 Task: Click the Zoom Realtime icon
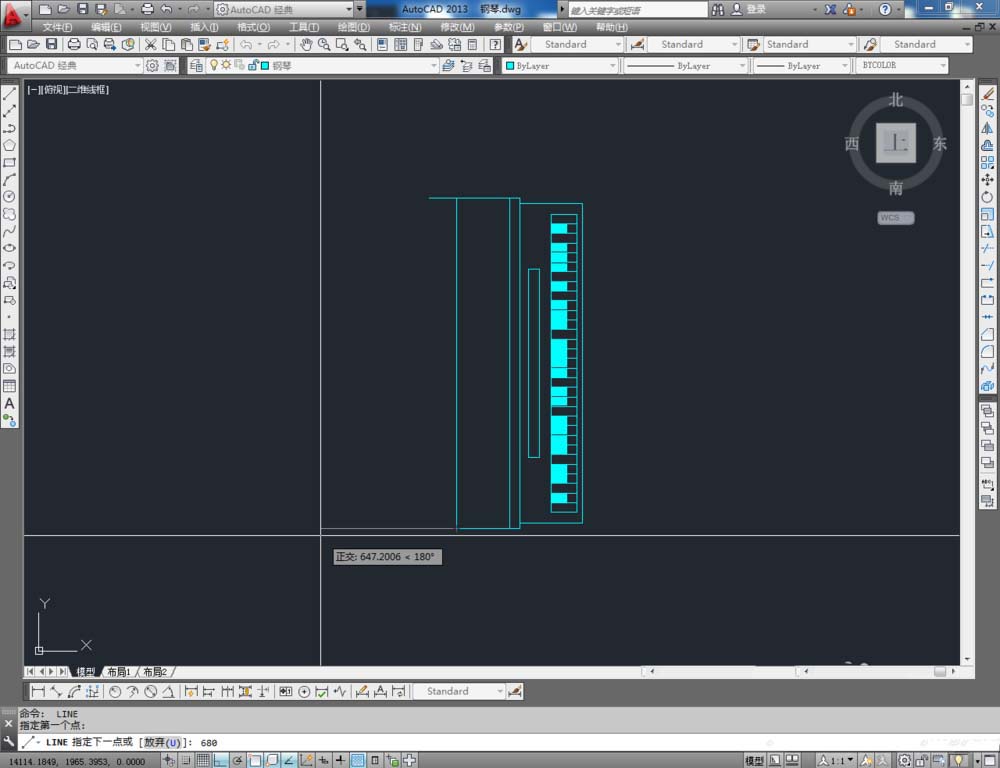(x=324, y=44)
